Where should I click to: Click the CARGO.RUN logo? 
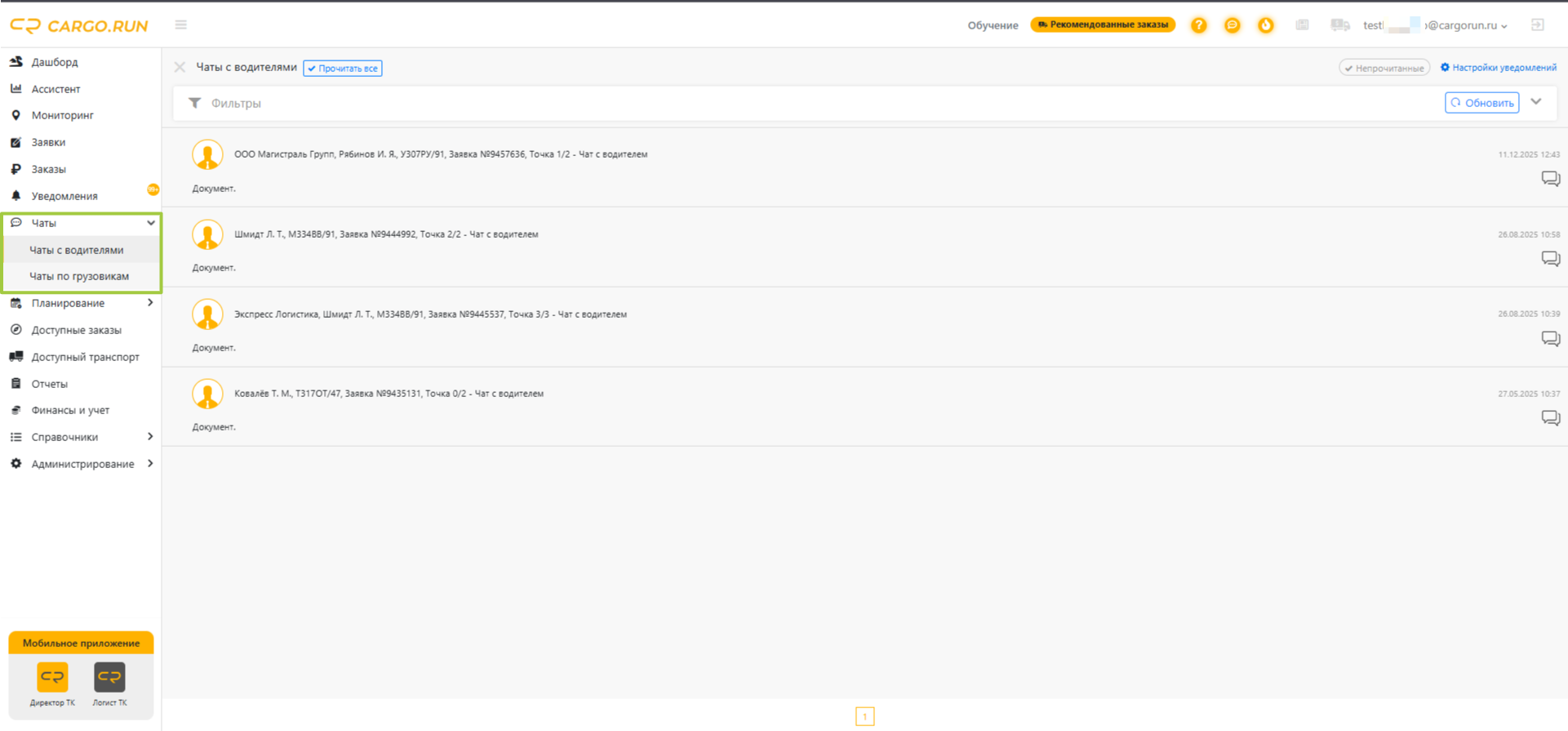tap(79, 25)
